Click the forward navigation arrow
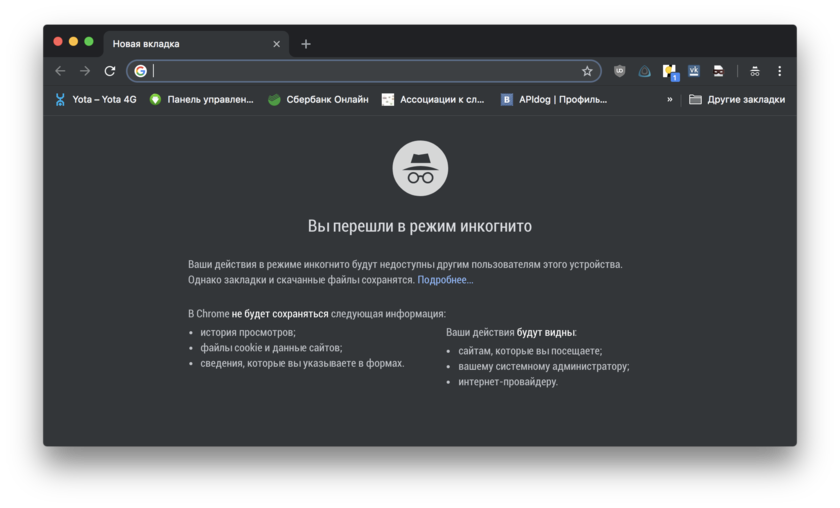840x508 pixels. [85, 71]
